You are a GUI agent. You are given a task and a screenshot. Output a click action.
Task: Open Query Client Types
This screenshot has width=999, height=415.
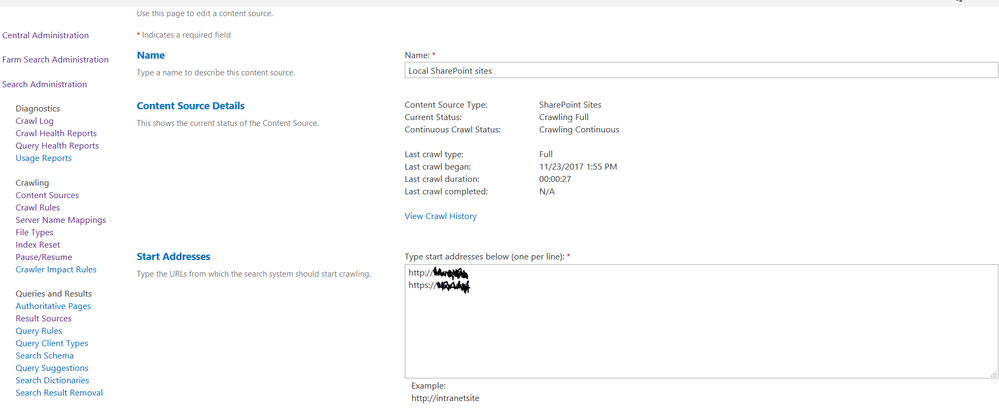pyautogui.click(x=52, y=344)
